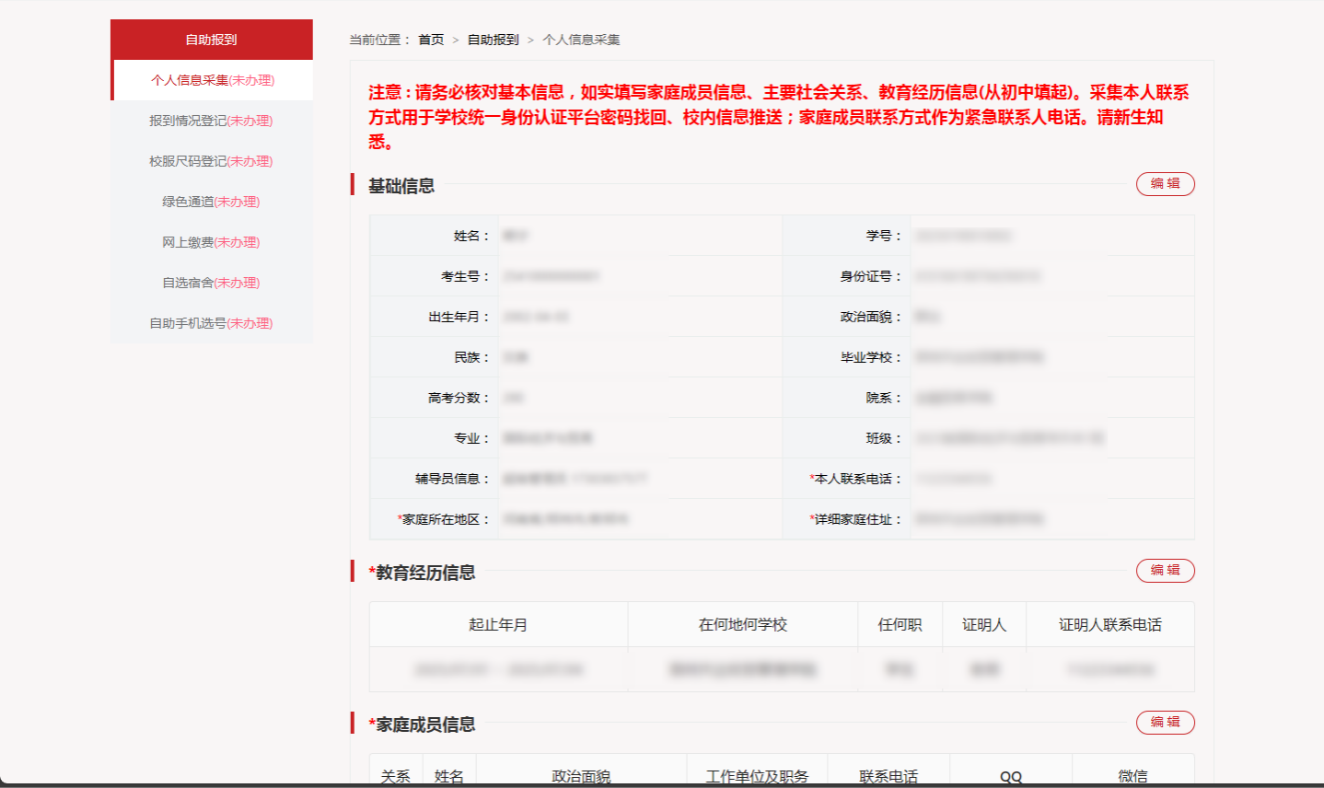The height and width of the screenshot is (788, 1324).
Task: Click 个人信息采集 at the breadcrumb end
Action: coord(581,40)
